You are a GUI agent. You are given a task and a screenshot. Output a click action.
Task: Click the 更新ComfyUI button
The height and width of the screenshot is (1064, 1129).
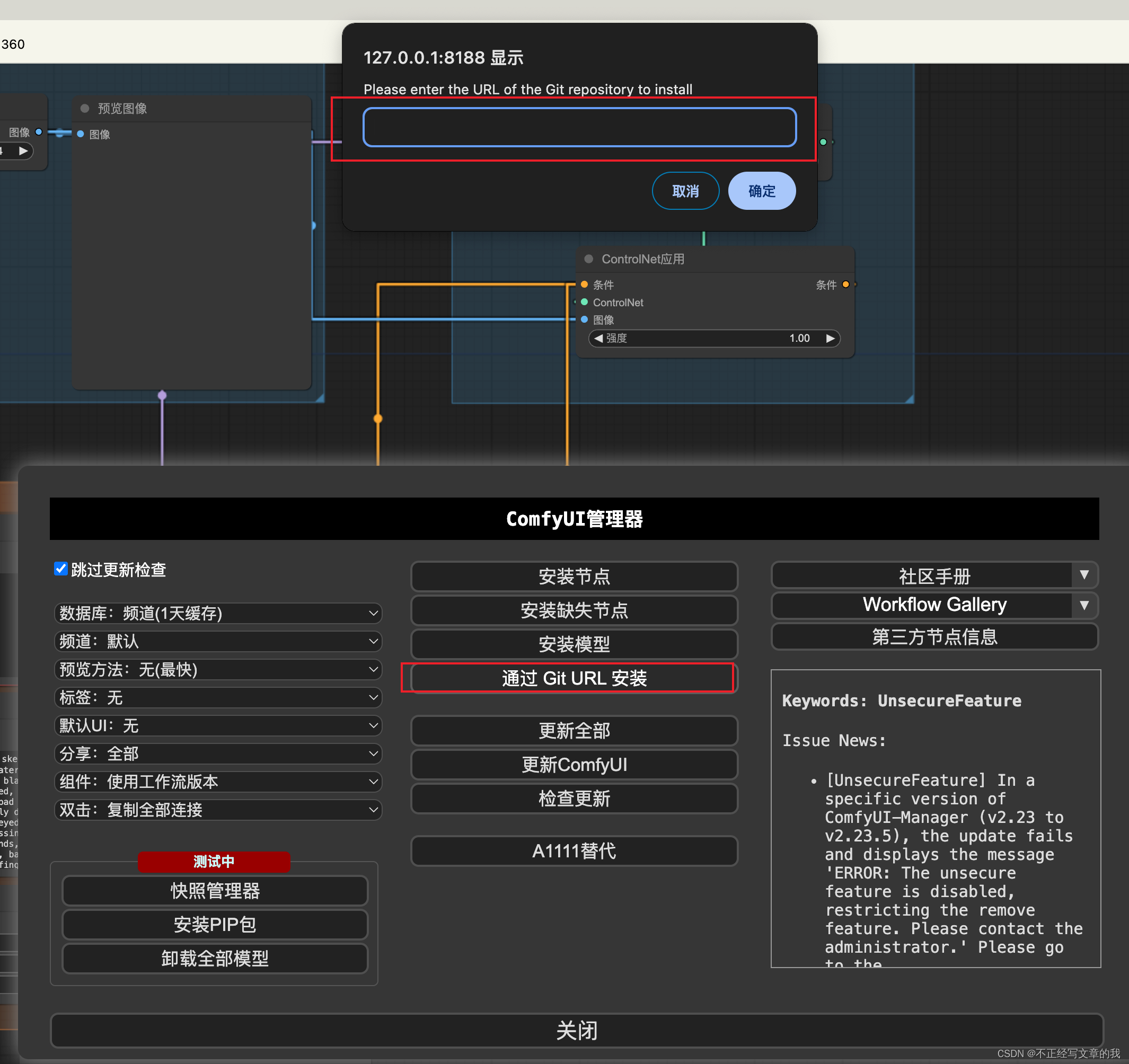pyautogui.click(x=574, y=765)
